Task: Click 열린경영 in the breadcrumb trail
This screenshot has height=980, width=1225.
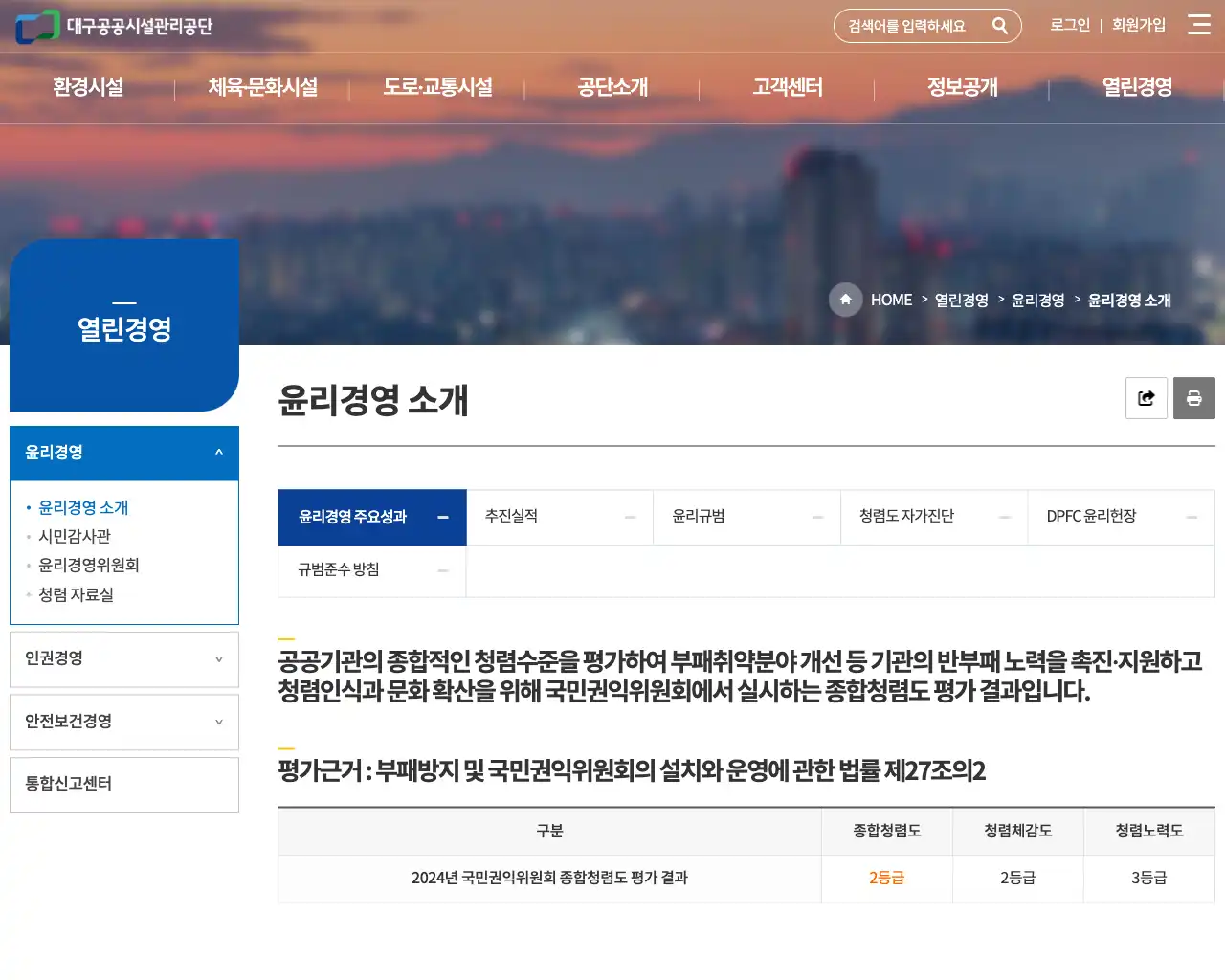Action: tap(962, 300)
